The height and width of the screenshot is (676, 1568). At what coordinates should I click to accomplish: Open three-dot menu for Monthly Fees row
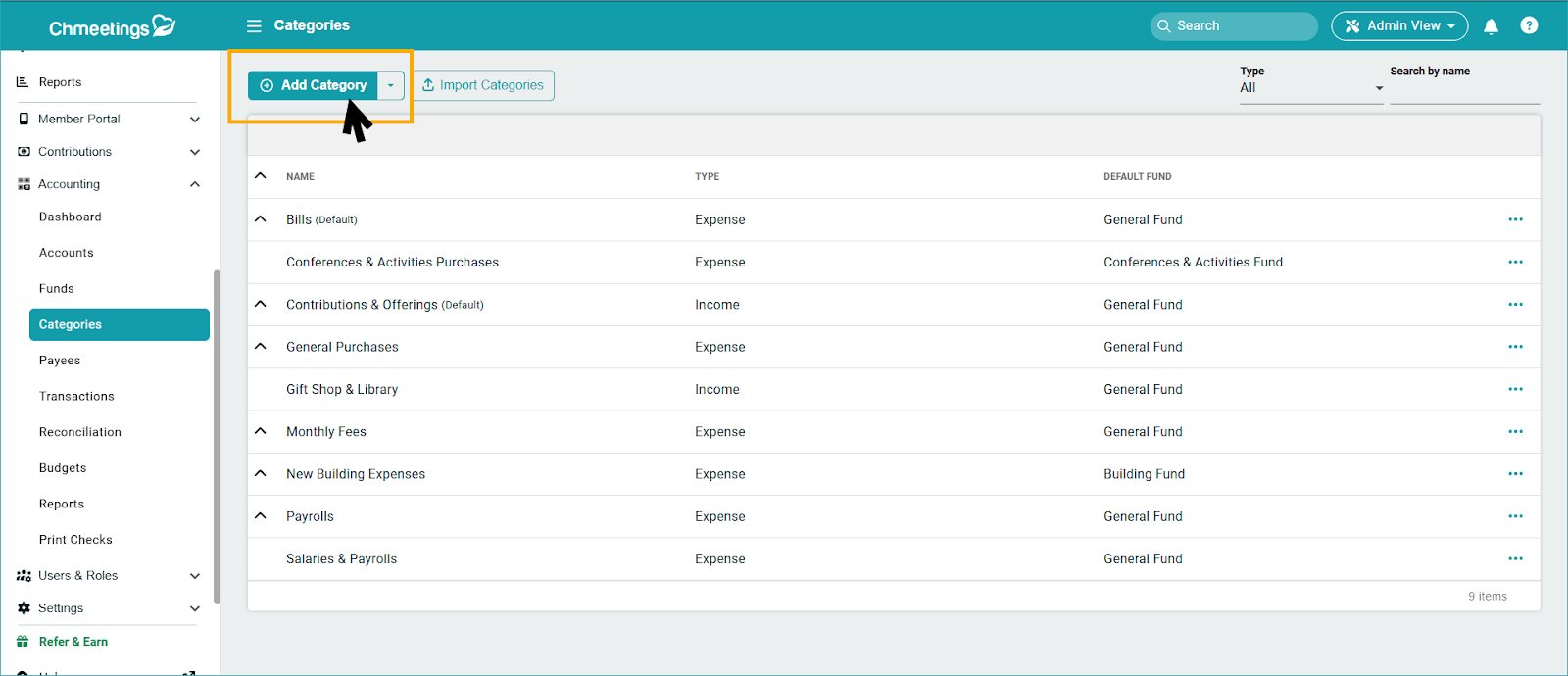click(x=1515, y=431)
